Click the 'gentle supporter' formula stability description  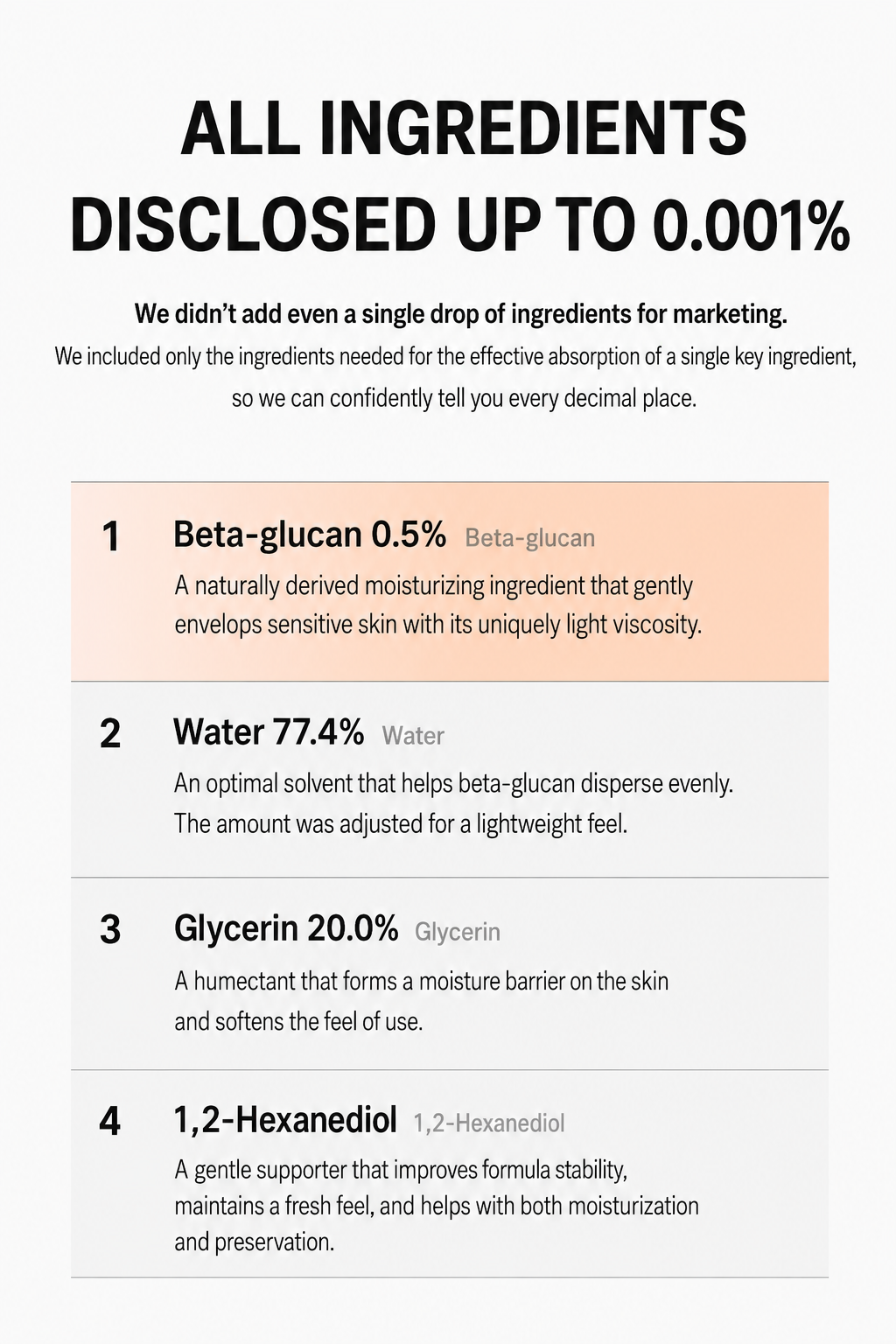(x=437, y=1205)
